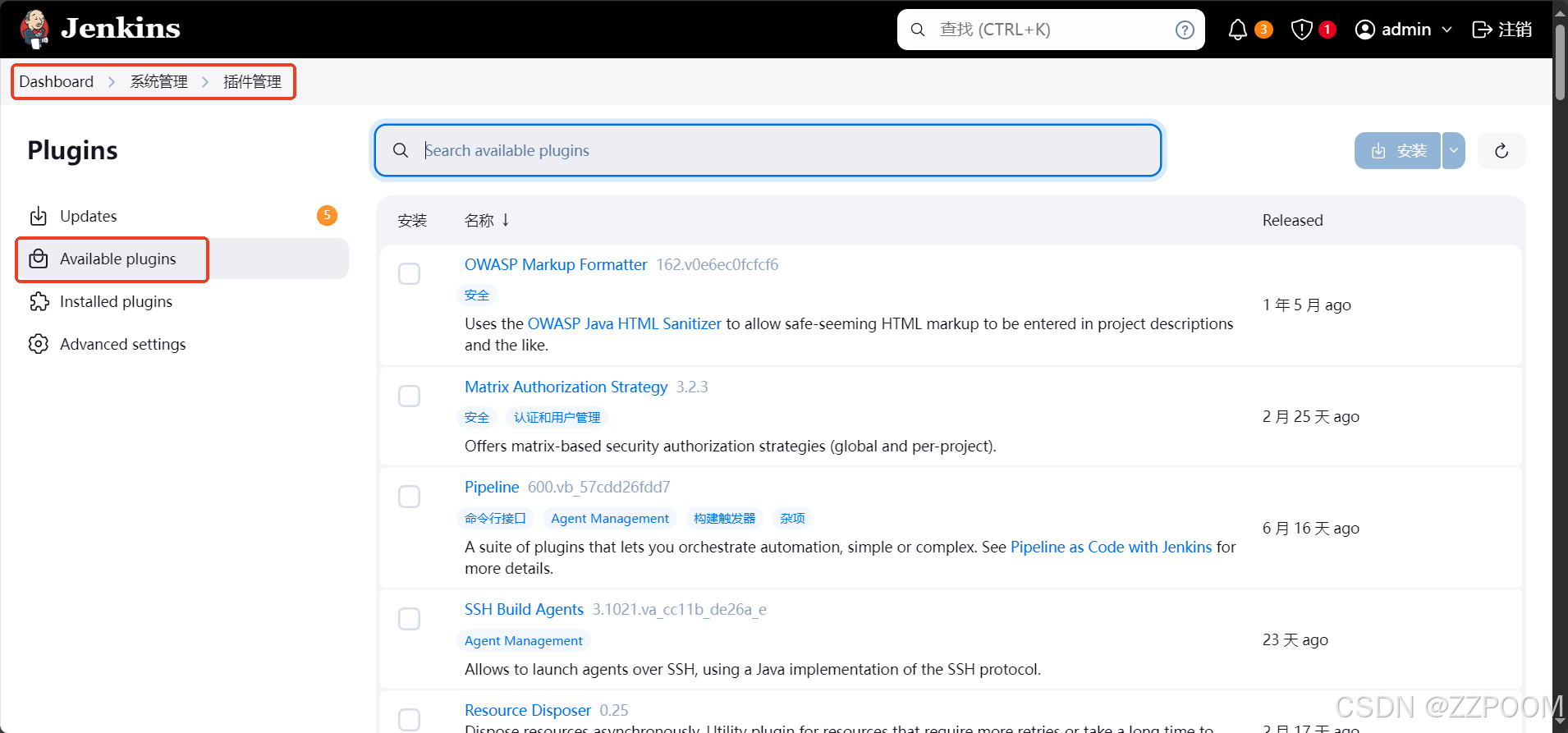Click the Advanced settings gear icon
Screen dimensions: 1568x733
click(x=39, y=344)
